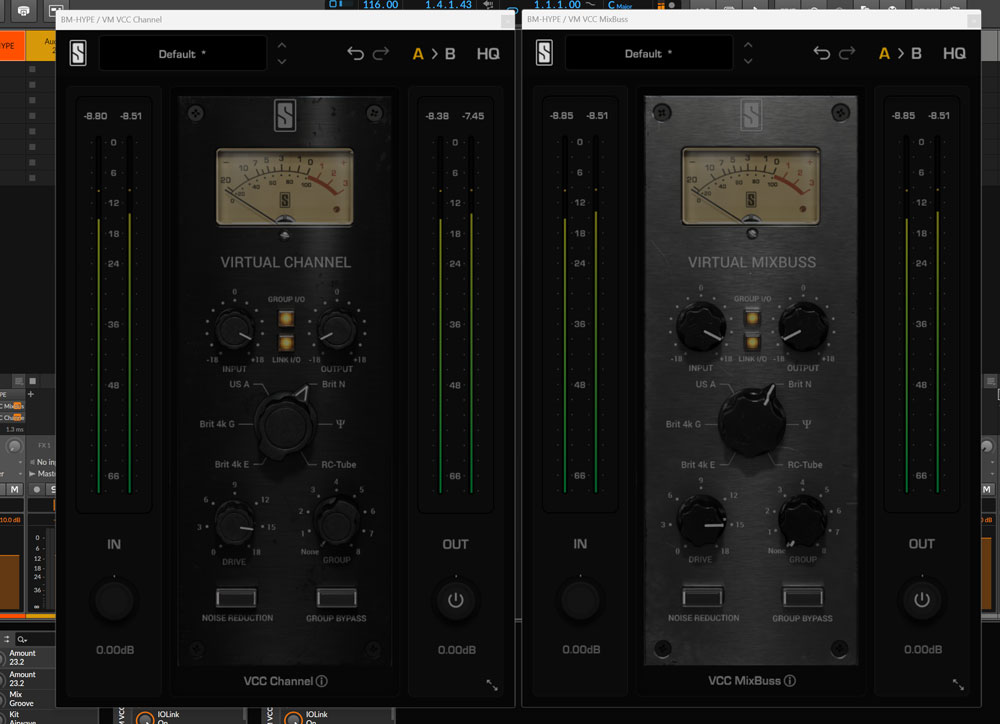Open the Default preset menu in VCC Channel
The height and width of the screenshot is (724, 1000).
click(x=182, y=54)
